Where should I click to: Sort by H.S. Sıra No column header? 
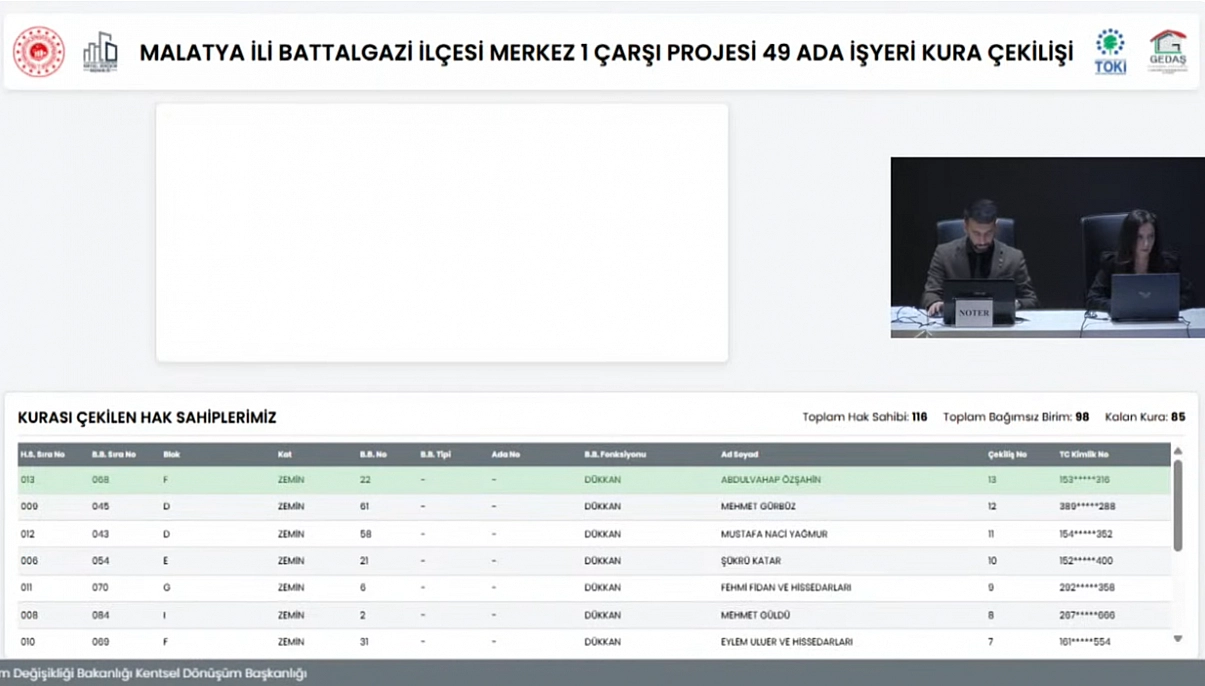(43, 455)
